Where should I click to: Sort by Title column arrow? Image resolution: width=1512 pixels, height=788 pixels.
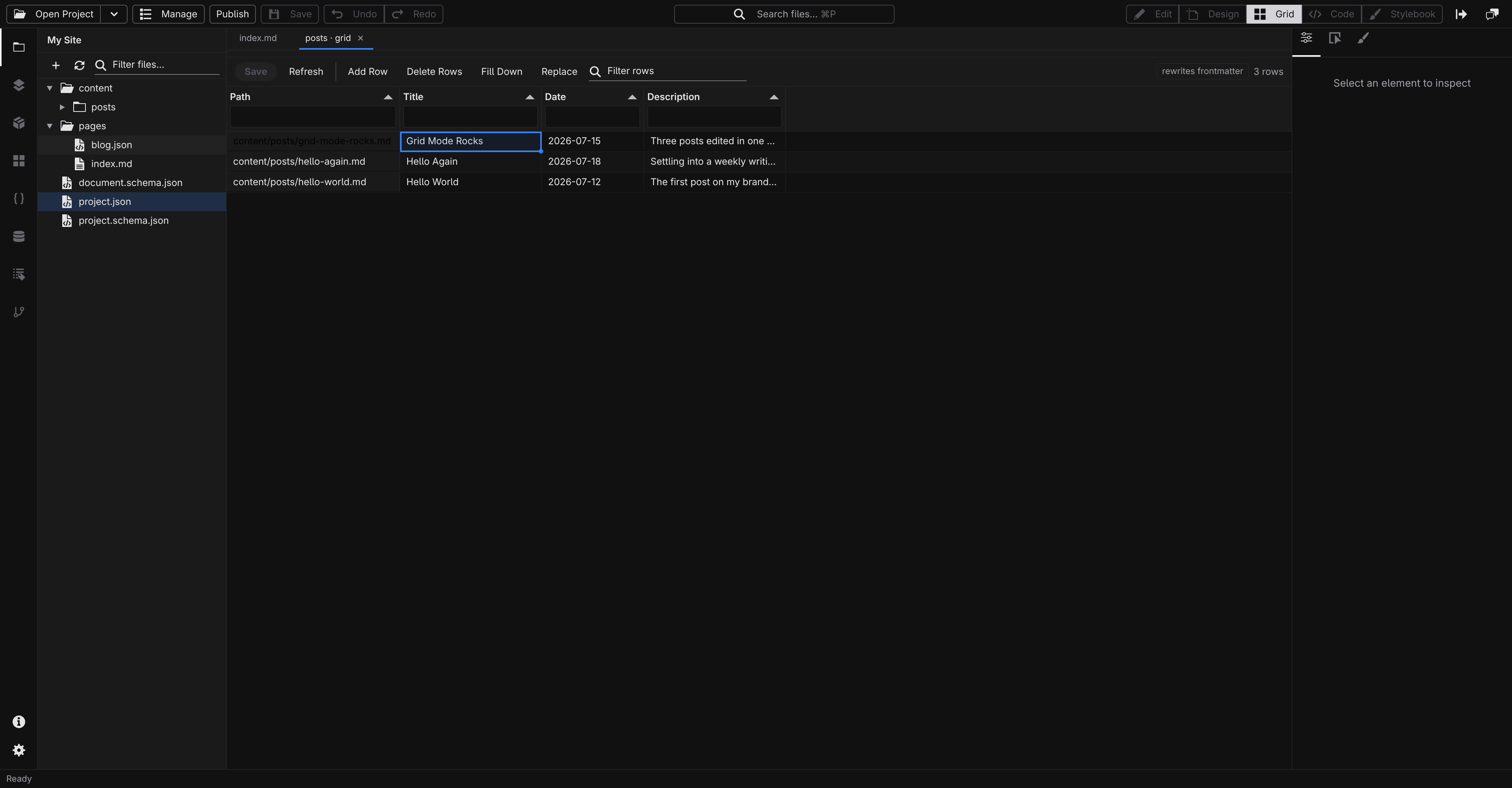point(530,97)
